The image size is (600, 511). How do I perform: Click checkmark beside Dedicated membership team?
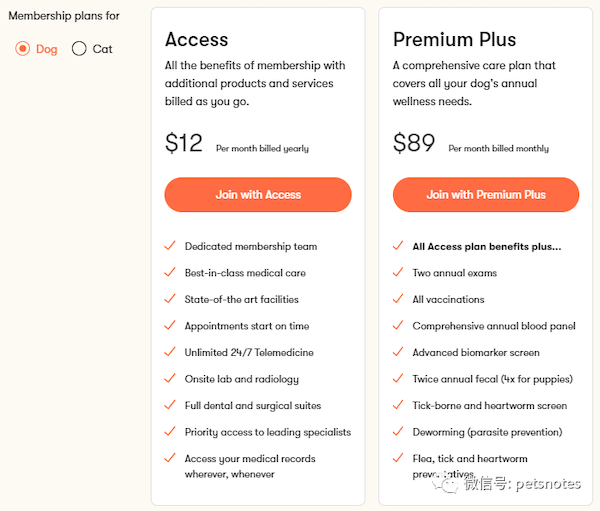point(170,245)
